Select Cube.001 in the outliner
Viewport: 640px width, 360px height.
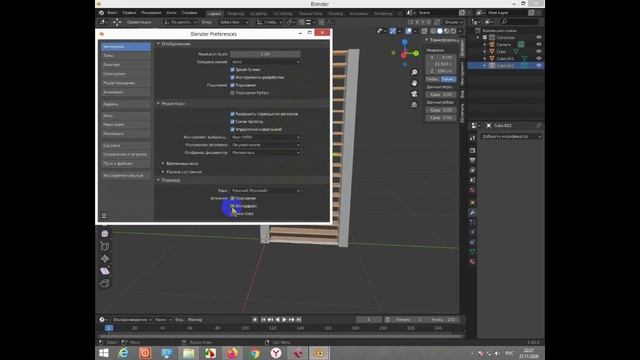(x=505, y=58)
